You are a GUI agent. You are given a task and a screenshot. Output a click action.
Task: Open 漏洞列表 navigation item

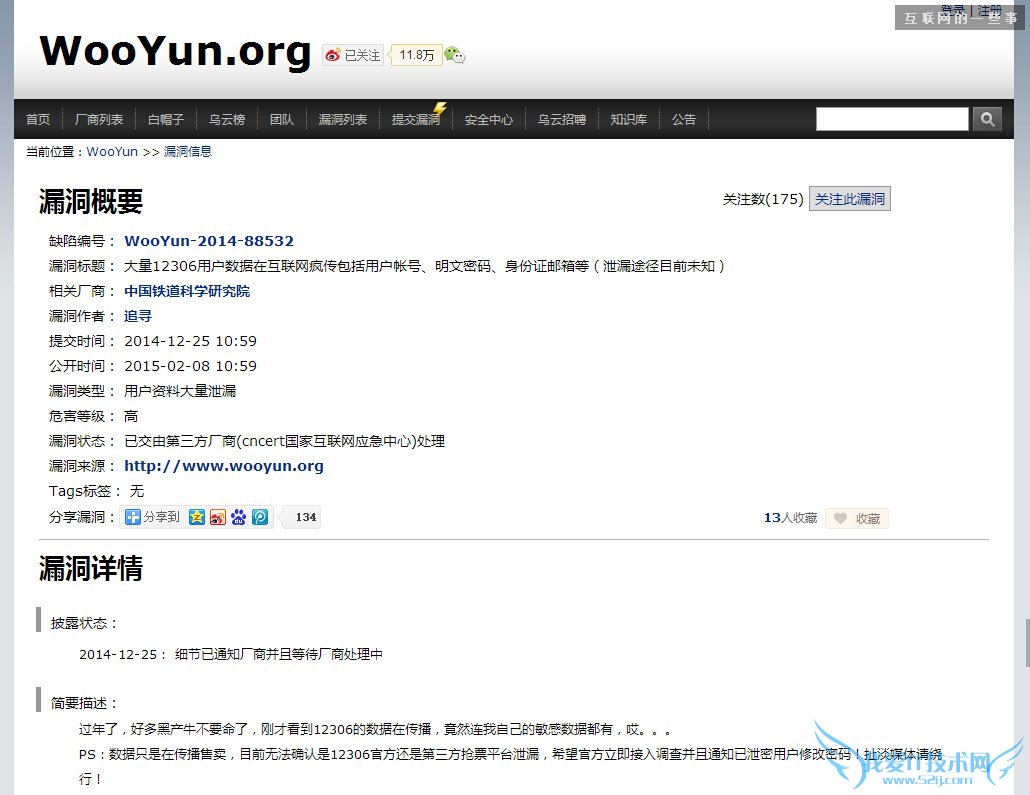[x=342, y=119]
